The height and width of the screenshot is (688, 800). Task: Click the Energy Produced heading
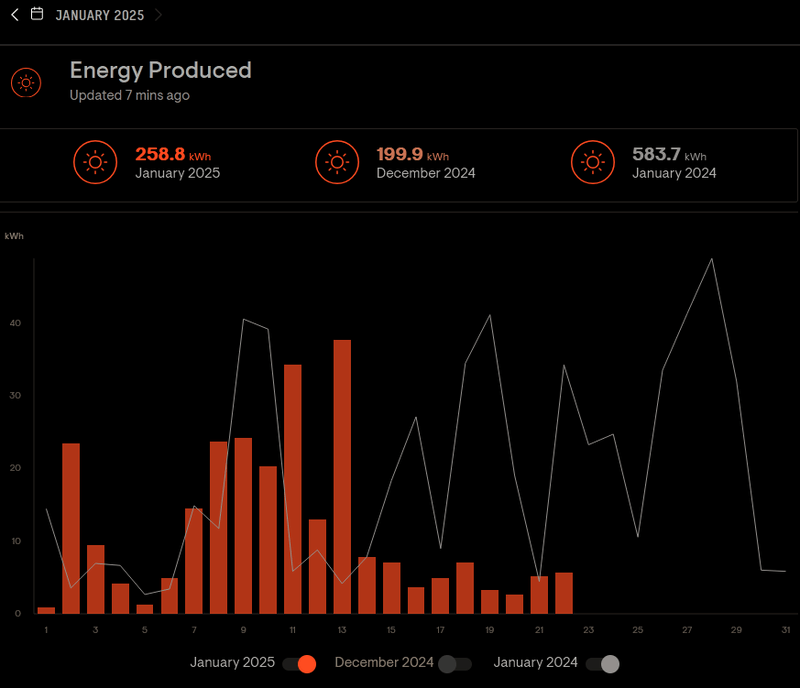161,70
